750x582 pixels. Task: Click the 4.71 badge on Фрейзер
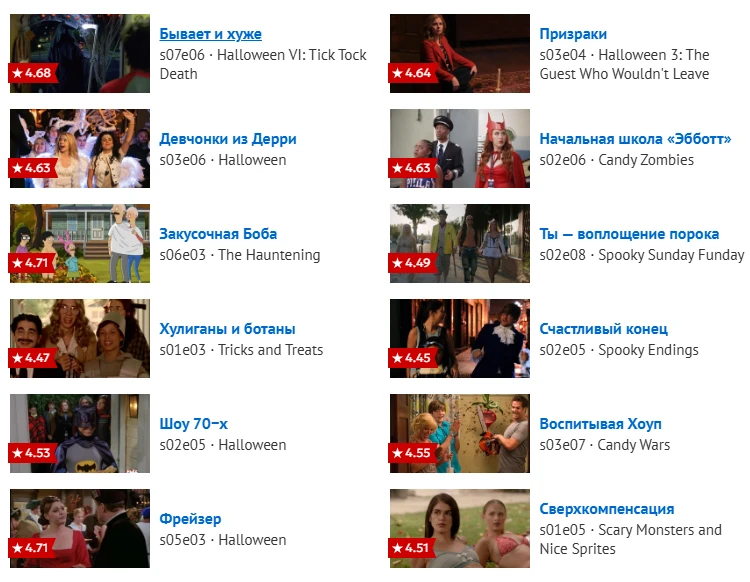pos(32,548)
